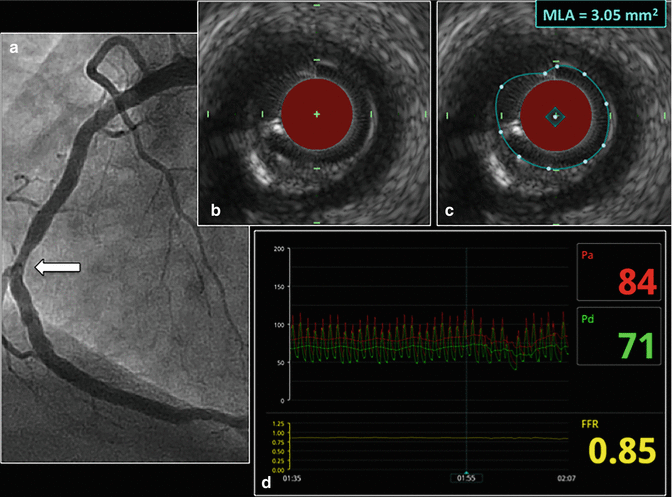Click the top green tick in panel b
The height and width of the screenshot is (497, 672).
pos(316,8)
